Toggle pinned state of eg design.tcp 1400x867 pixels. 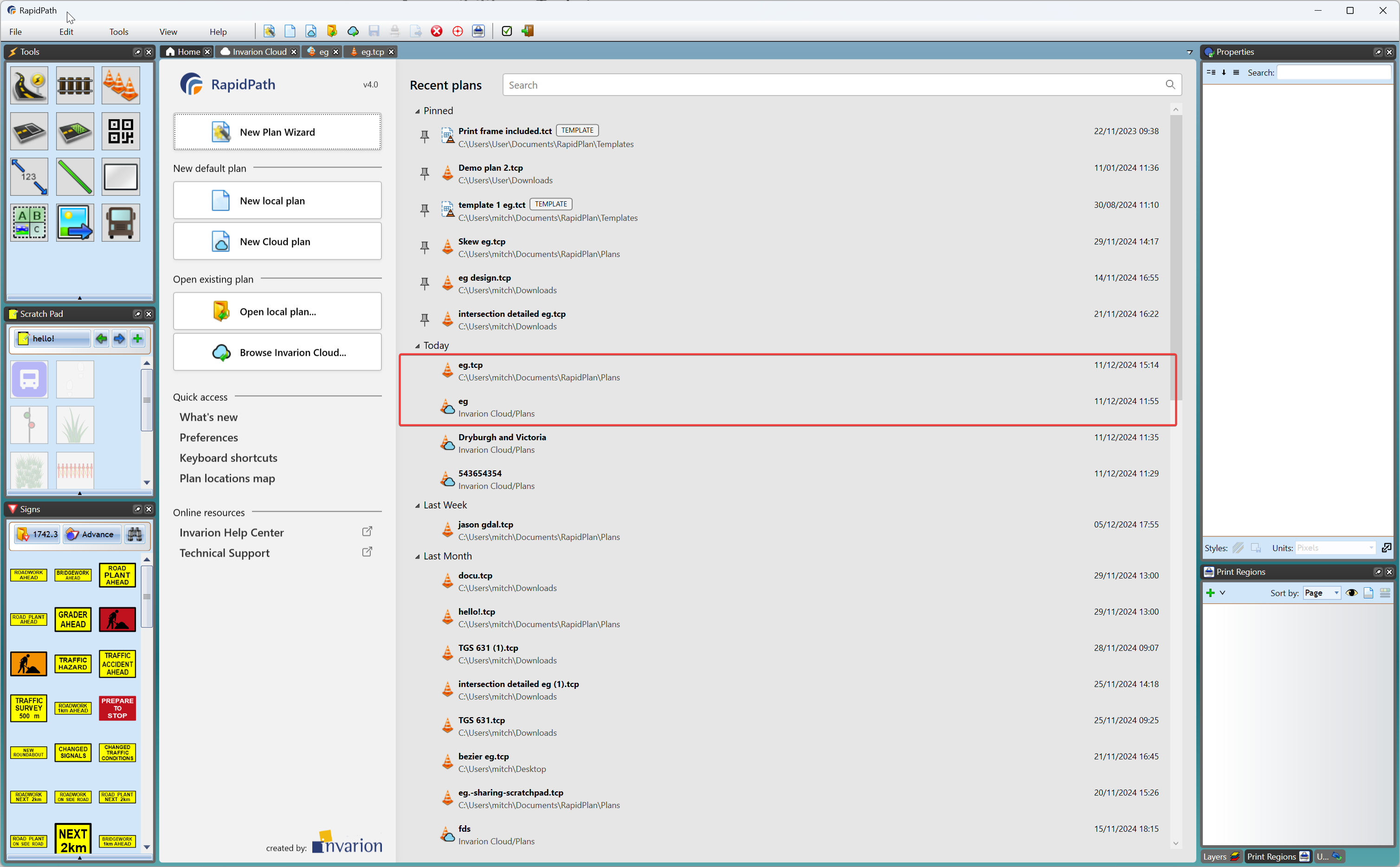click(425, 283)
